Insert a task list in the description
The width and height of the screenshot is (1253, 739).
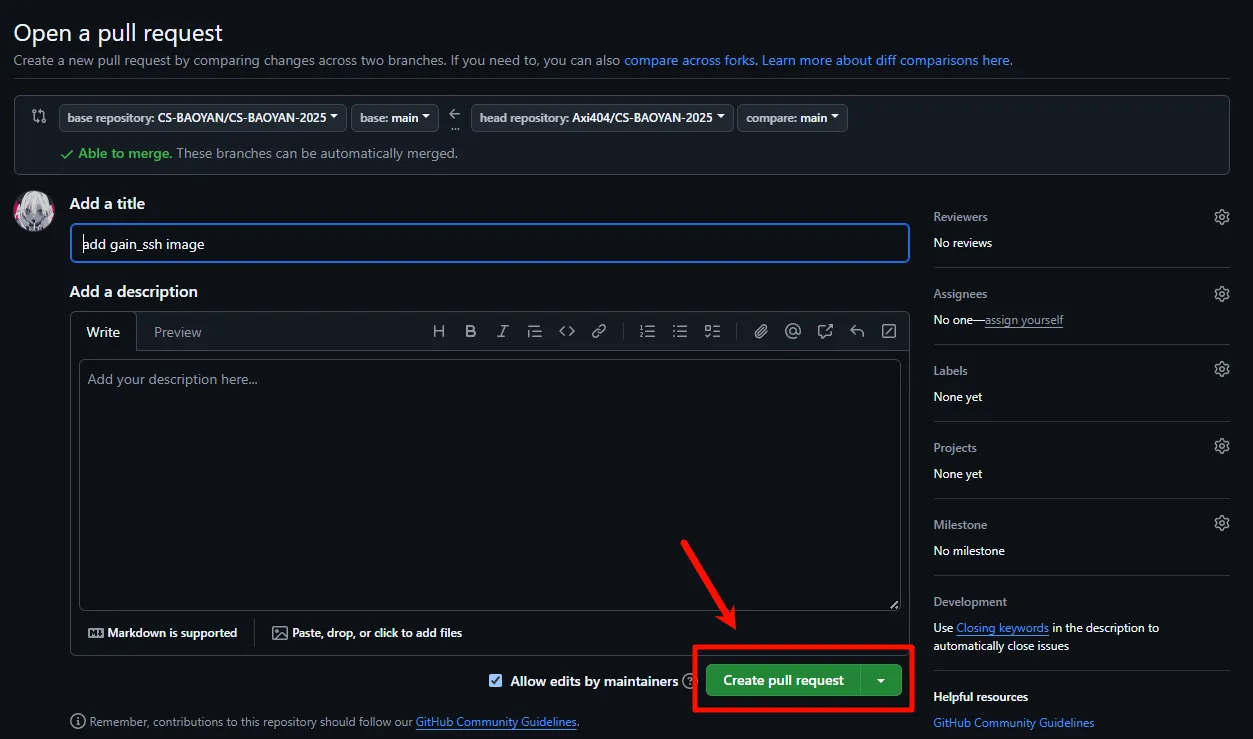click(712, 332)
